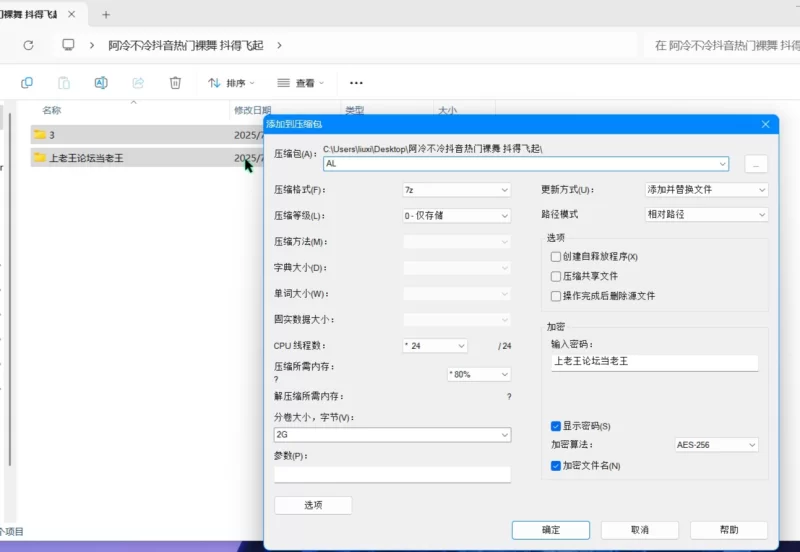Open the three-dots more options menu

[x=356, y=83]
